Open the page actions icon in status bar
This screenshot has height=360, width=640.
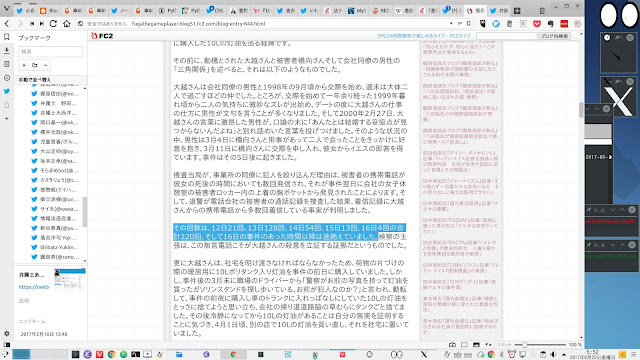488,345
